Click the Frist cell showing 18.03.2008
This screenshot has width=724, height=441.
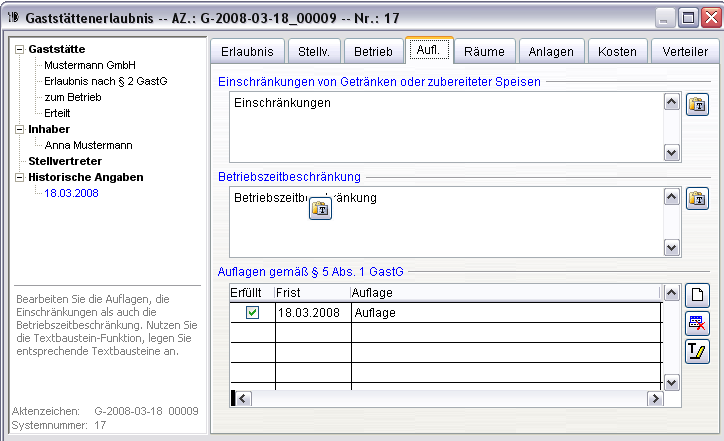(309, 313)
